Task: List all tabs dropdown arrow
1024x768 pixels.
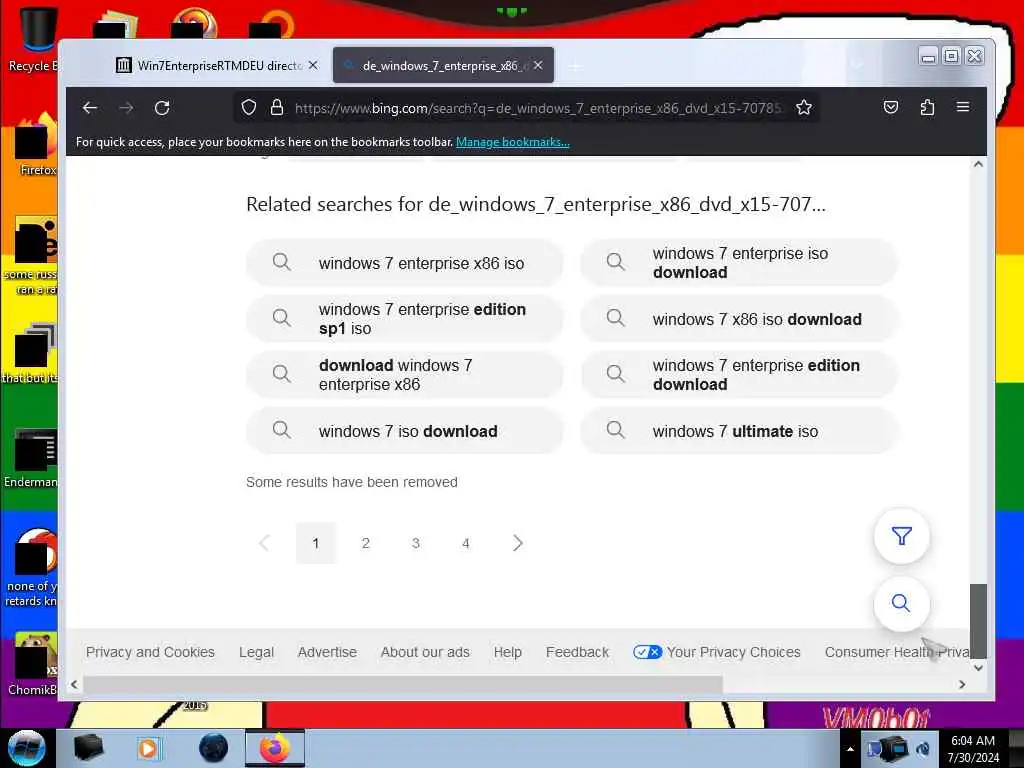Action: coord(857,64)
